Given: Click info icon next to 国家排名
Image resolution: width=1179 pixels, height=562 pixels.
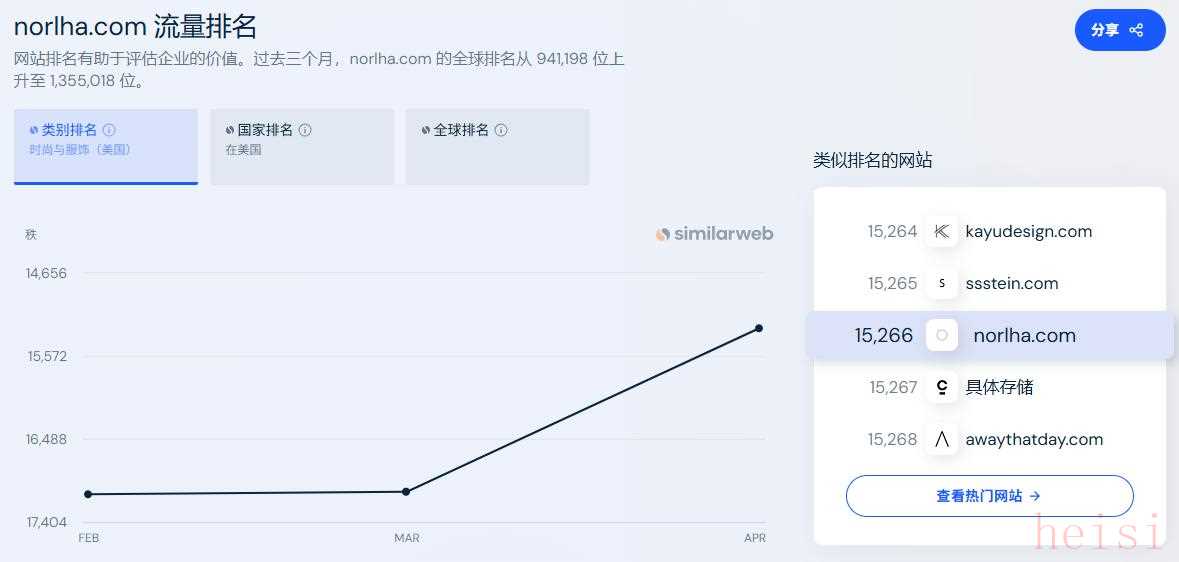Looking at the screenshot, I should coord(305,130).
